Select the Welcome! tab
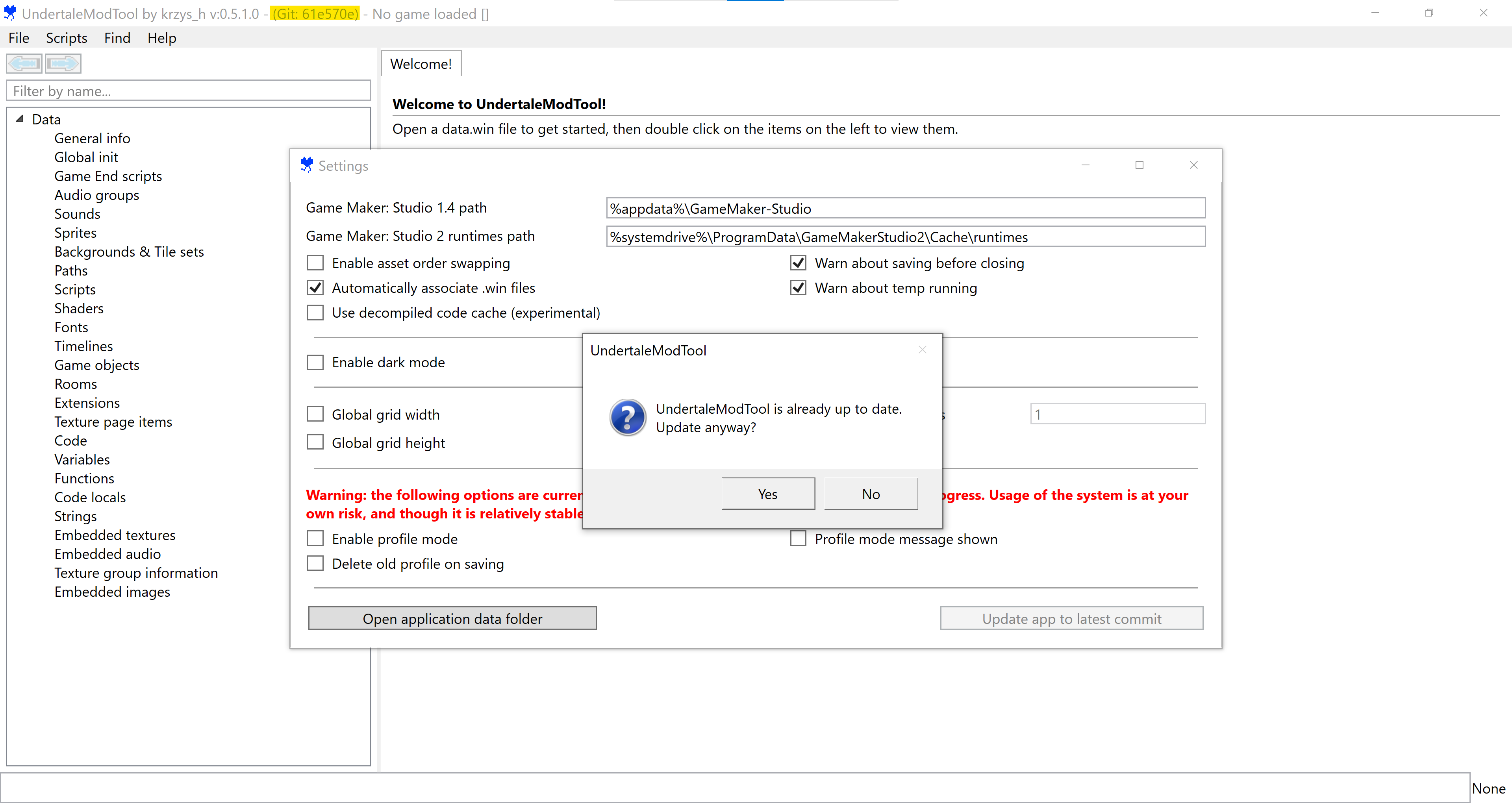Viewport: 1512px width, 803px height. click(421, 63)
